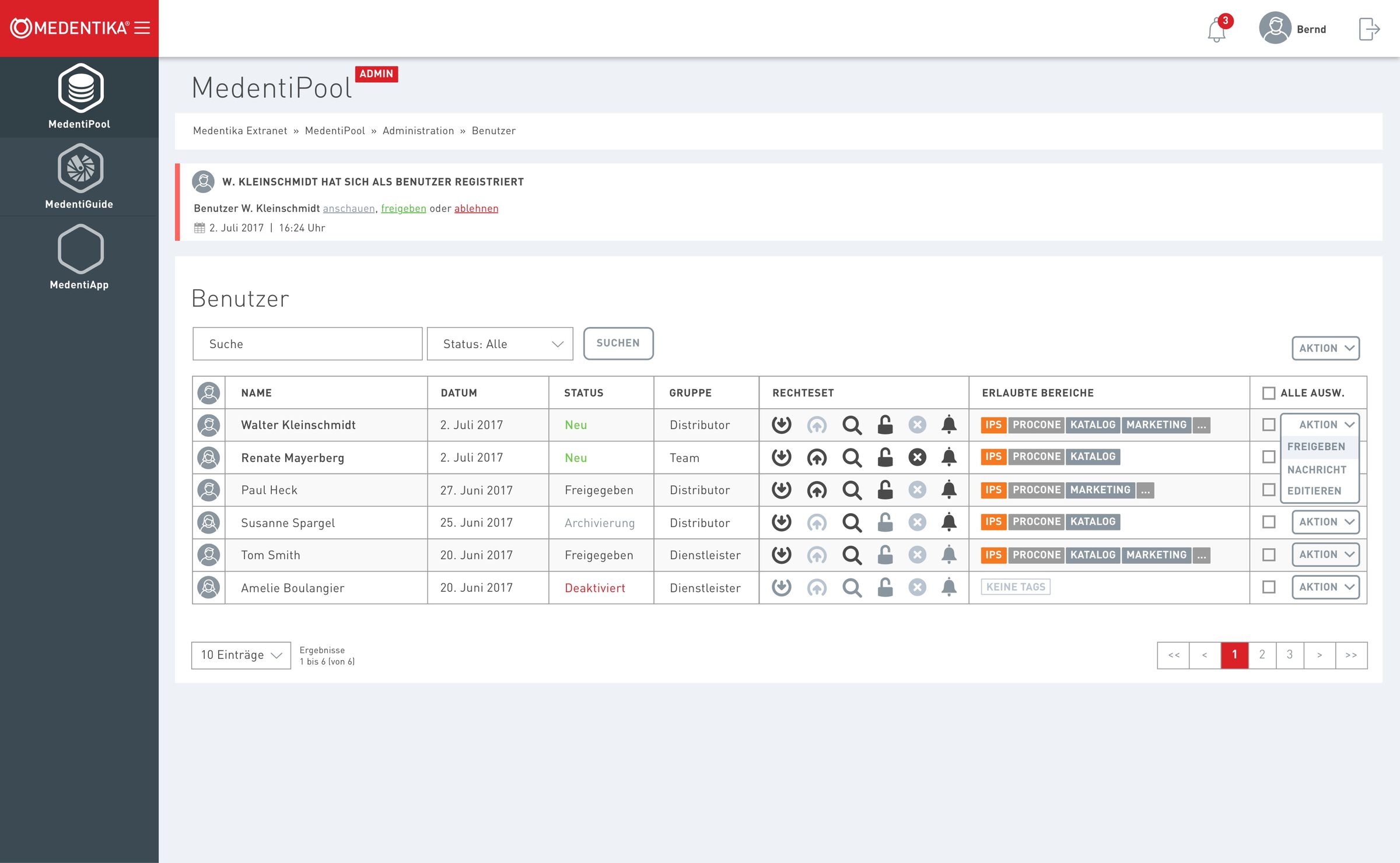Open the Aktion dropdown for Amelie Boulangier
Screen dimensions: 1400x863
pos(1325,587)
